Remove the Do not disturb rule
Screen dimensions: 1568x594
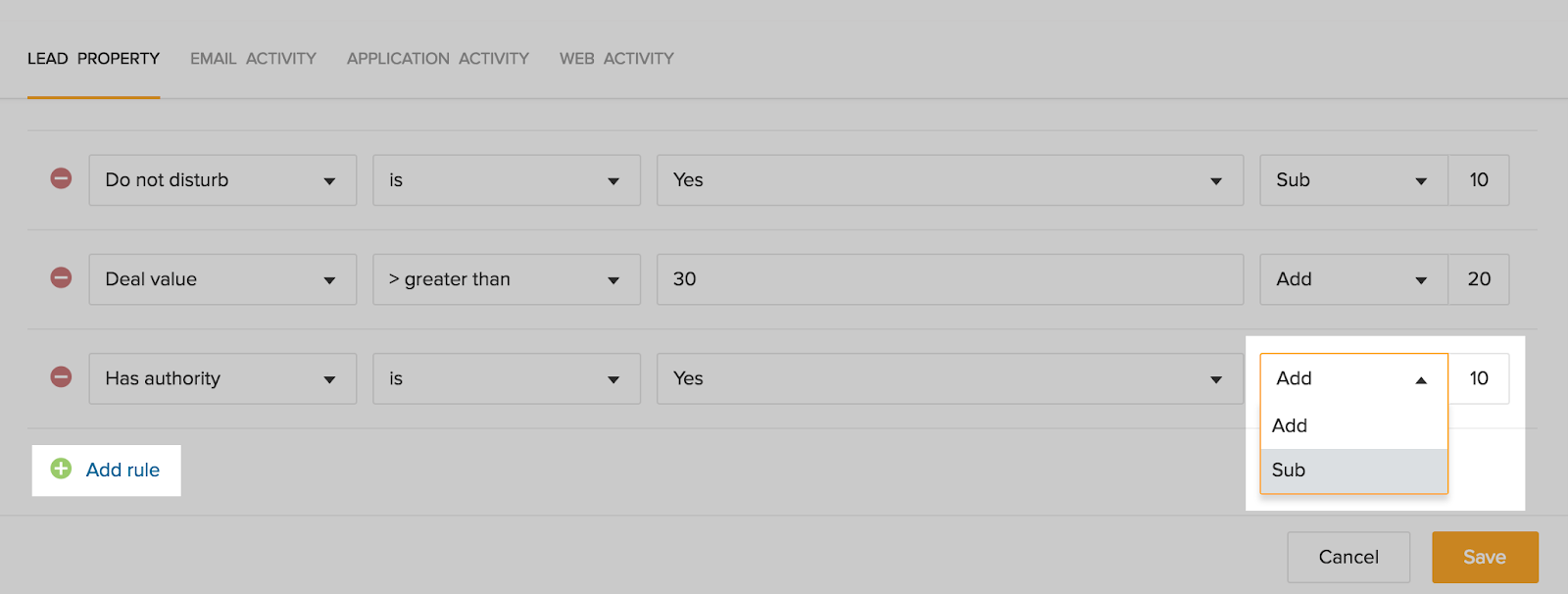61,178
